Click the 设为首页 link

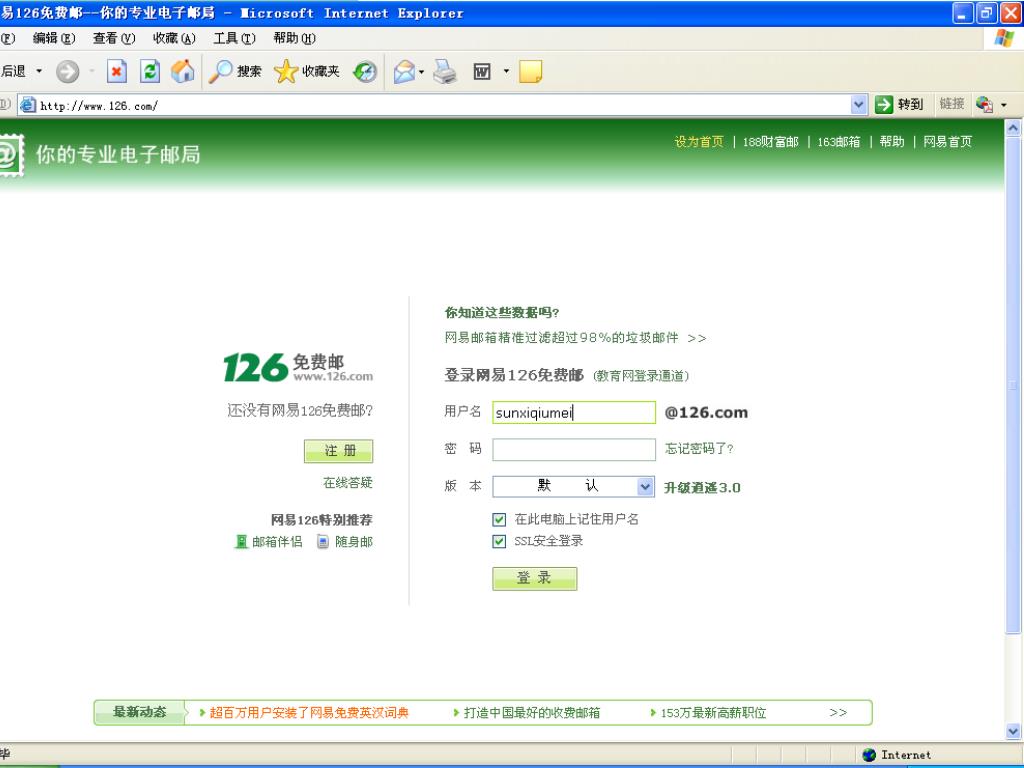[699, 142]
